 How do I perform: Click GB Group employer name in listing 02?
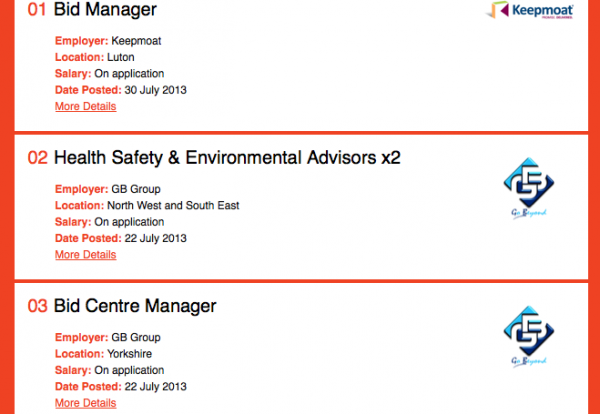coord(136,189)
